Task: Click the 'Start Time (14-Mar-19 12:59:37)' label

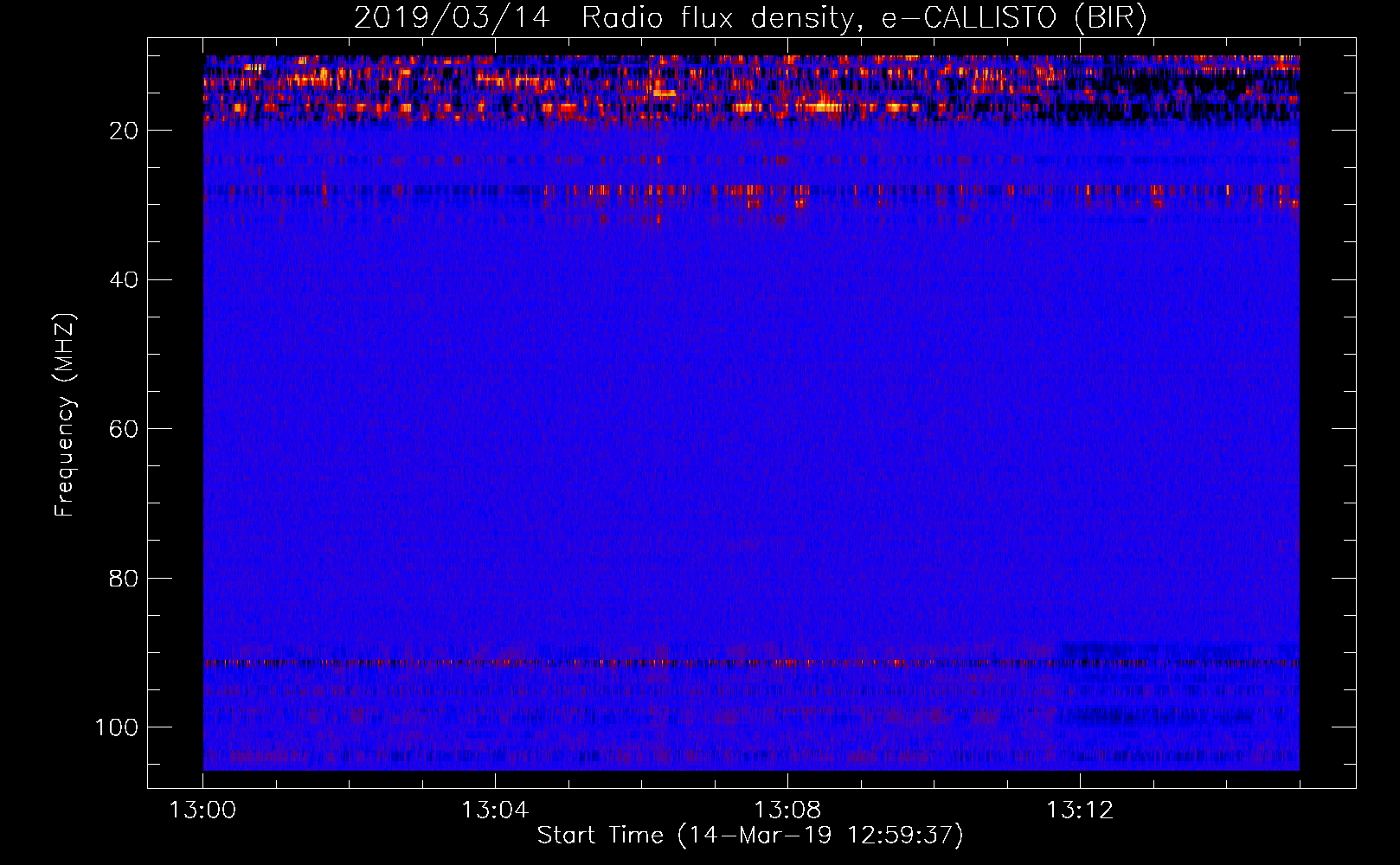Action: (750, 836)
